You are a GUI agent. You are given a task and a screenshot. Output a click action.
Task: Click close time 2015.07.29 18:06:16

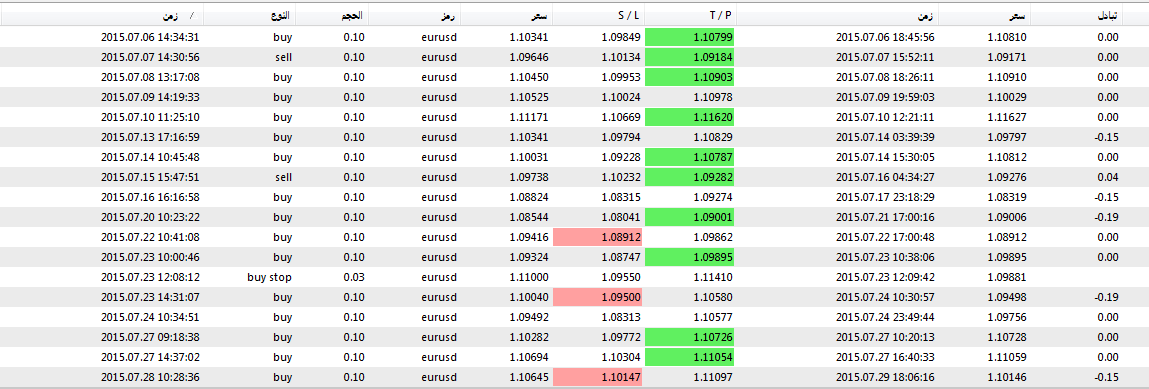pos(884,377)
